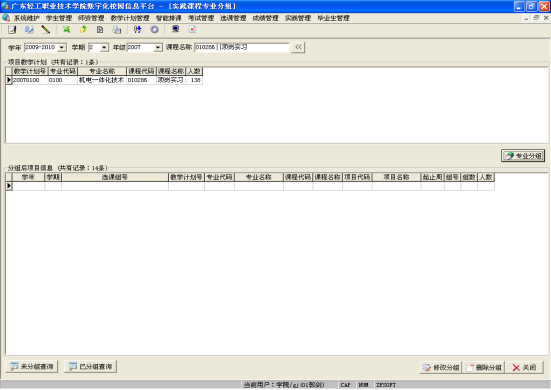Click the yellow folder up-arrow icon
This screenshot has height=390, width=551.
click(x=83, y=30)
